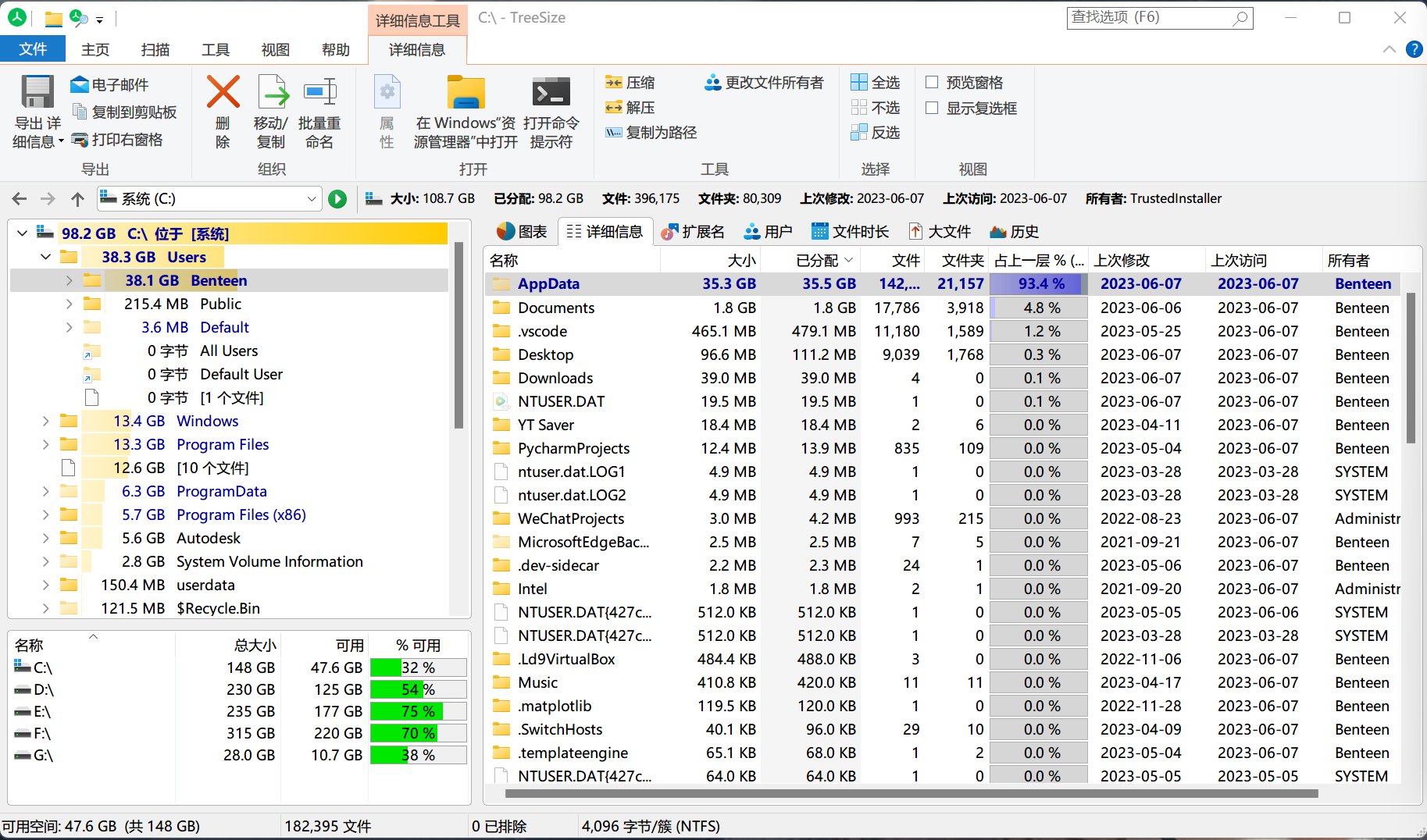The image size is (1427, 840).
Task: Switch to the Chart (图表) view tab
Action: [523, 231]
